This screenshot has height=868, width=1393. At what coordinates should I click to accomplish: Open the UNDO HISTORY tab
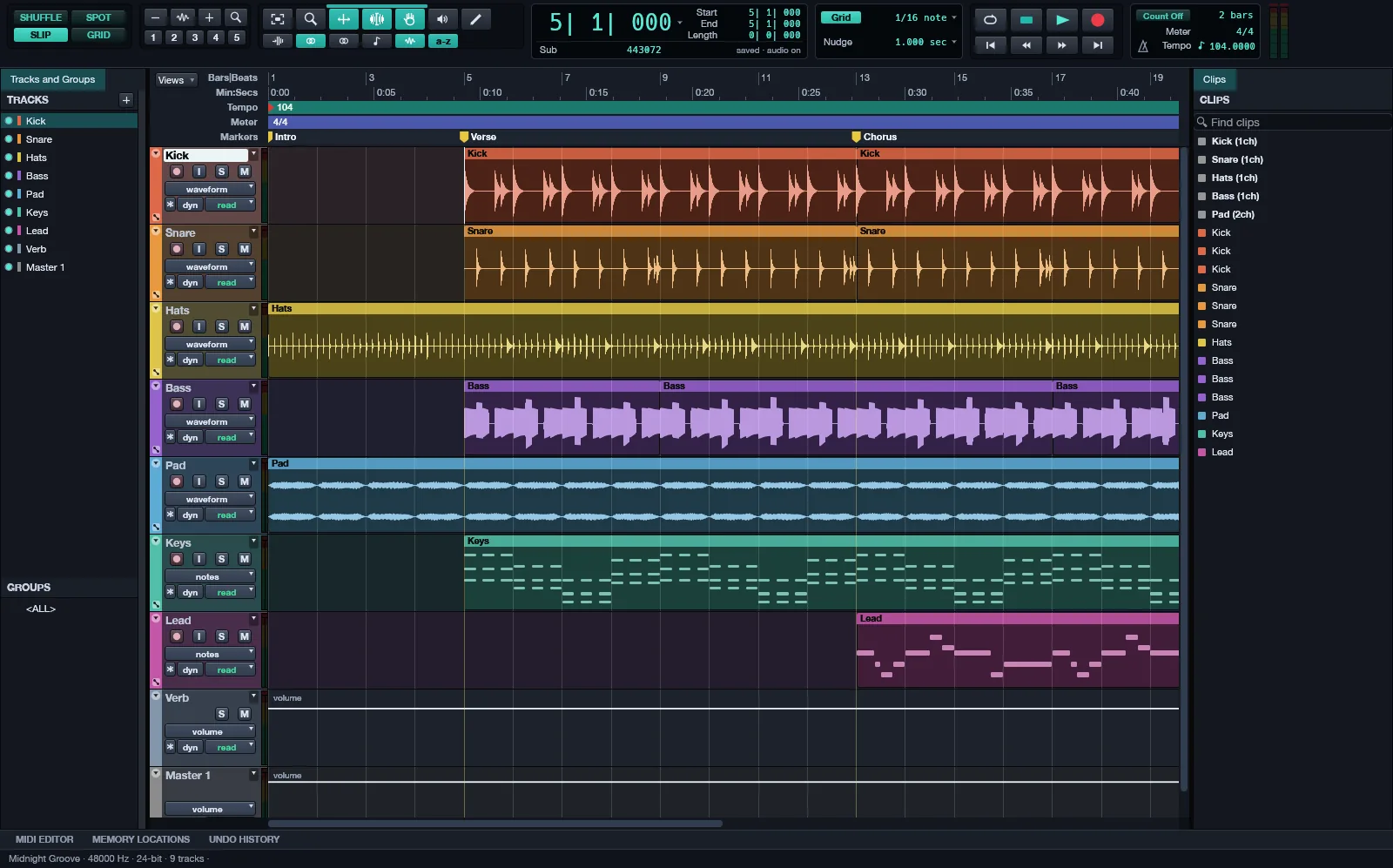coord(244,839)
